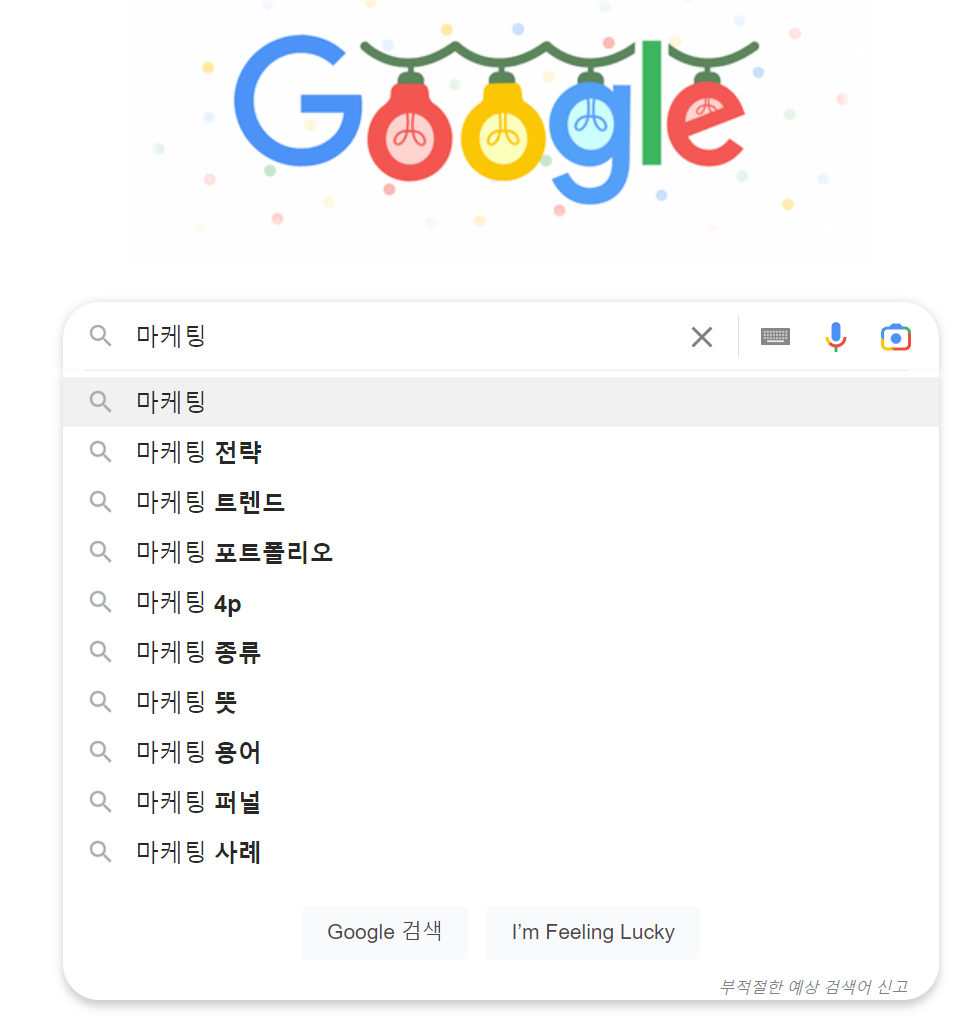Click the magnifier icon beside 마케팅 뜻

[100, 701]
